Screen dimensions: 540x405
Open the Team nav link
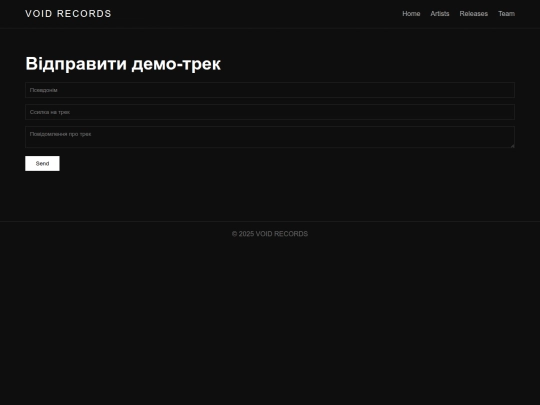click(506, 14)
